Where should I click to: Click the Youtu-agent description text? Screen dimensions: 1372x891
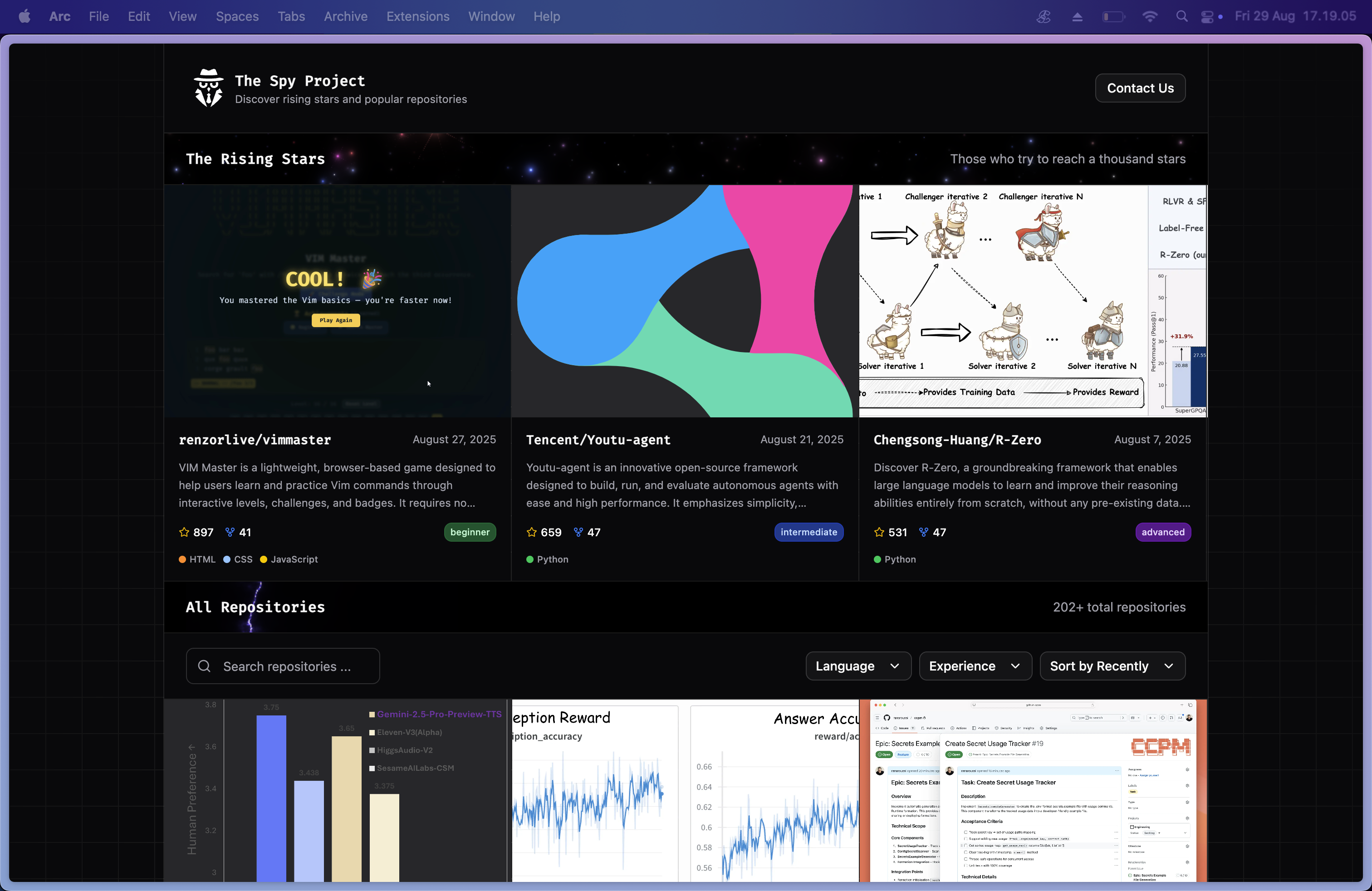click(x=682, y=485)
